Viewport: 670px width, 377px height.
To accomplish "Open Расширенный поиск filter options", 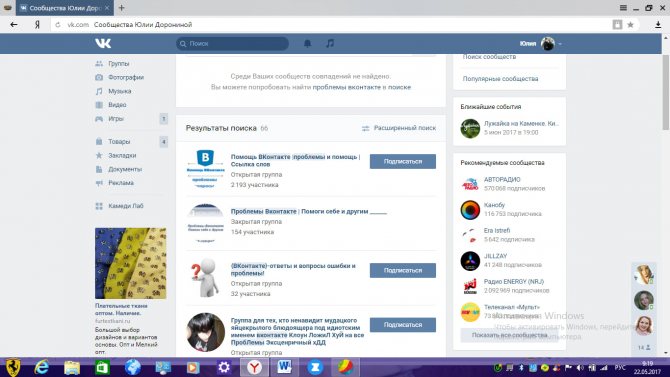I will [399, 128].
